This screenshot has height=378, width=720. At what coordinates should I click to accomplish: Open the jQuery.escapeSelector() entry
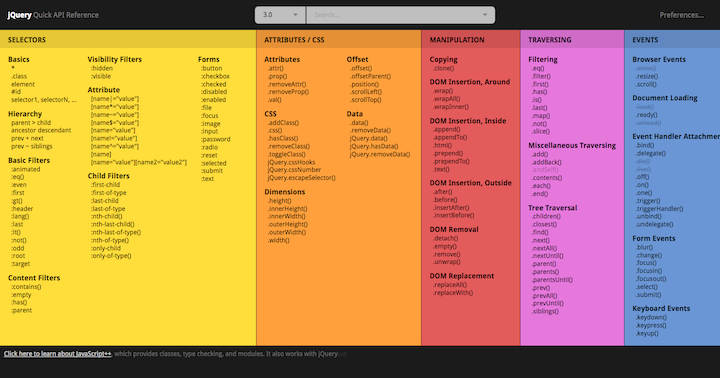coord(301,177)
